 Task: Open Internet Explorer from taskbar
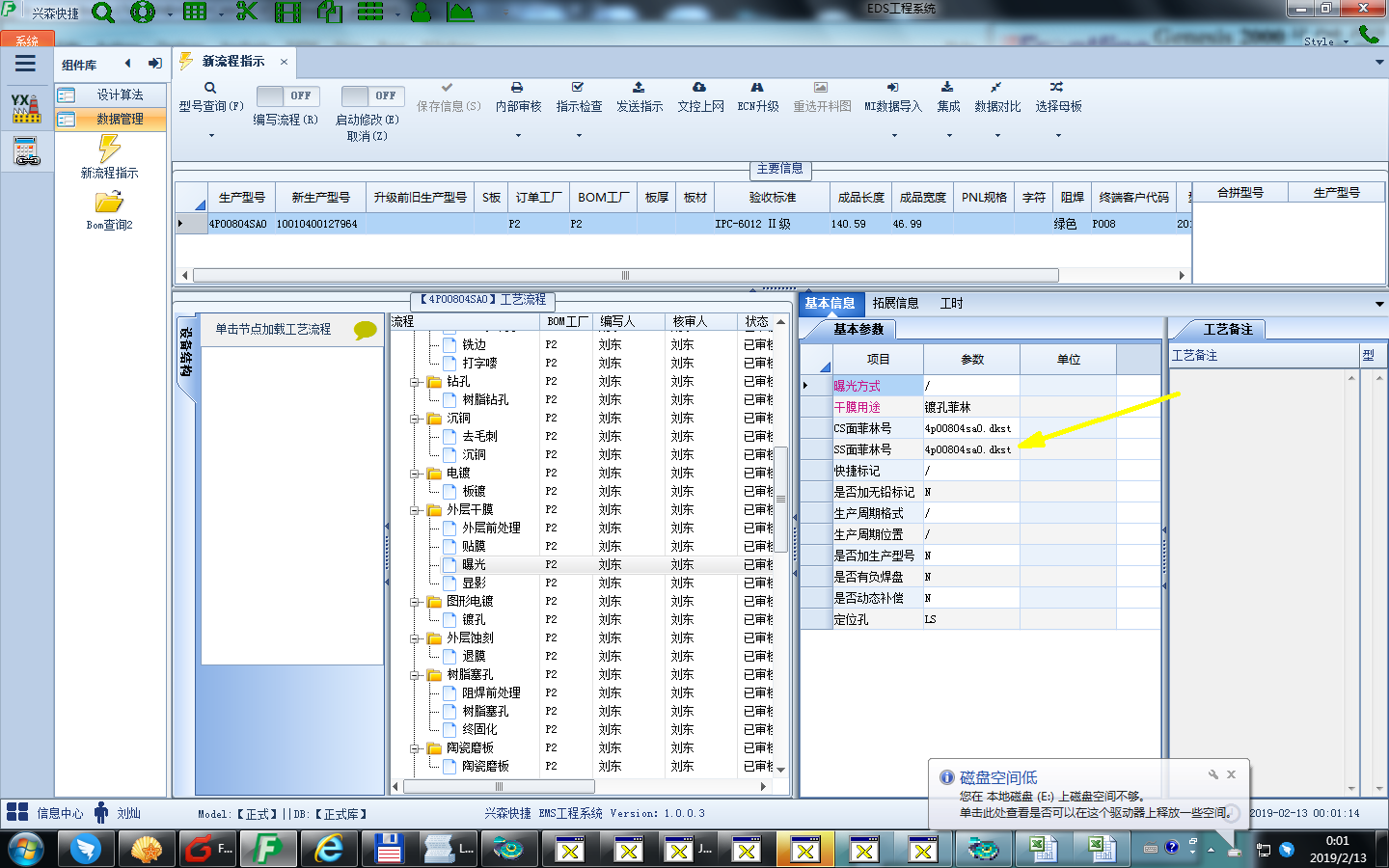point(329,849)
